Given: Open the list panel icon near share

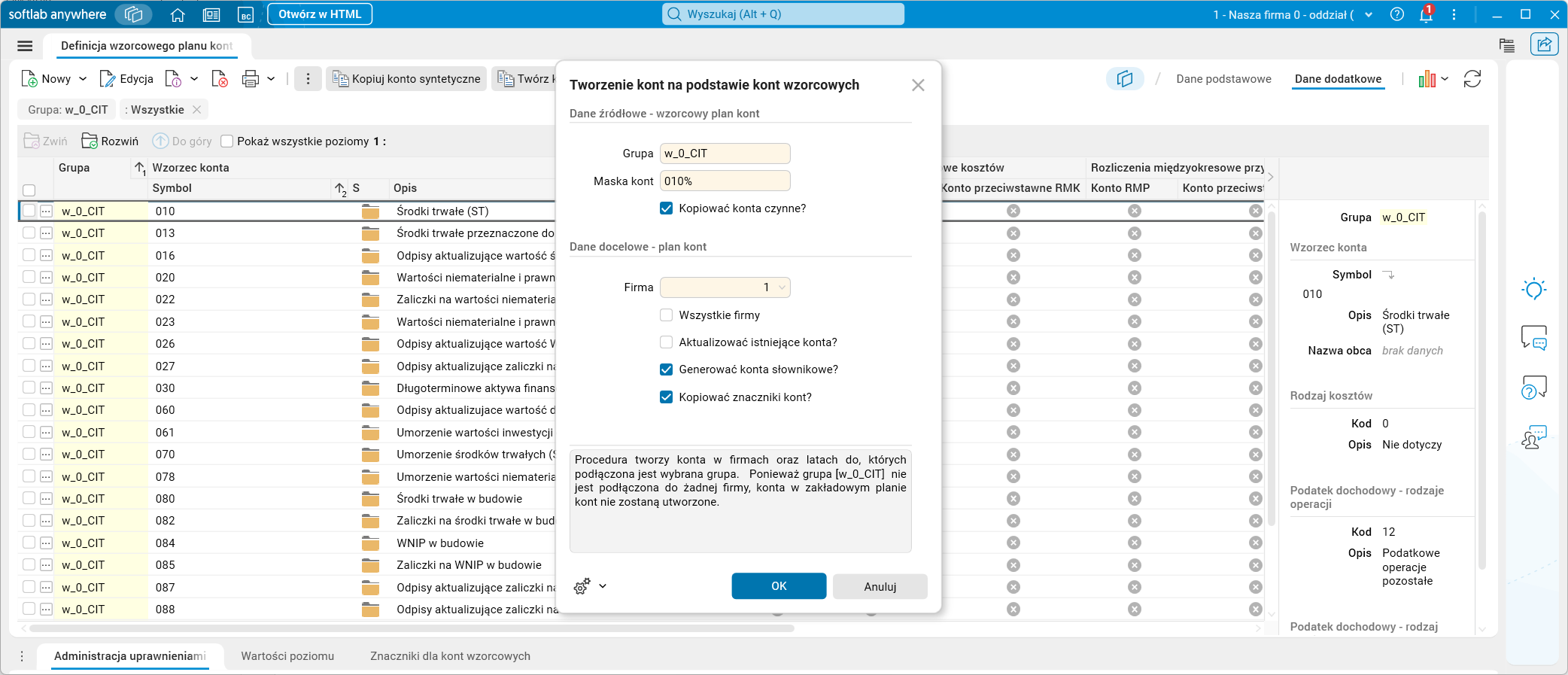Looking at the screenshot, I should (1506, 45).
